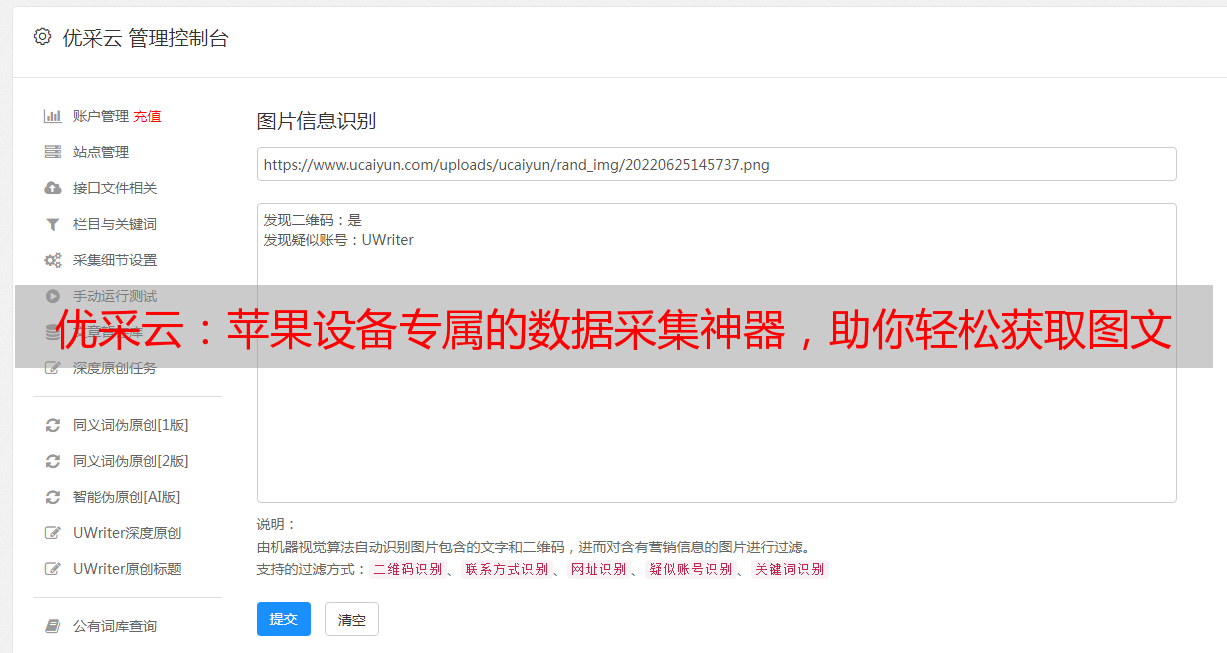
Task: Open 手动运行测试 menu item
Action: (x=115, y=296)
